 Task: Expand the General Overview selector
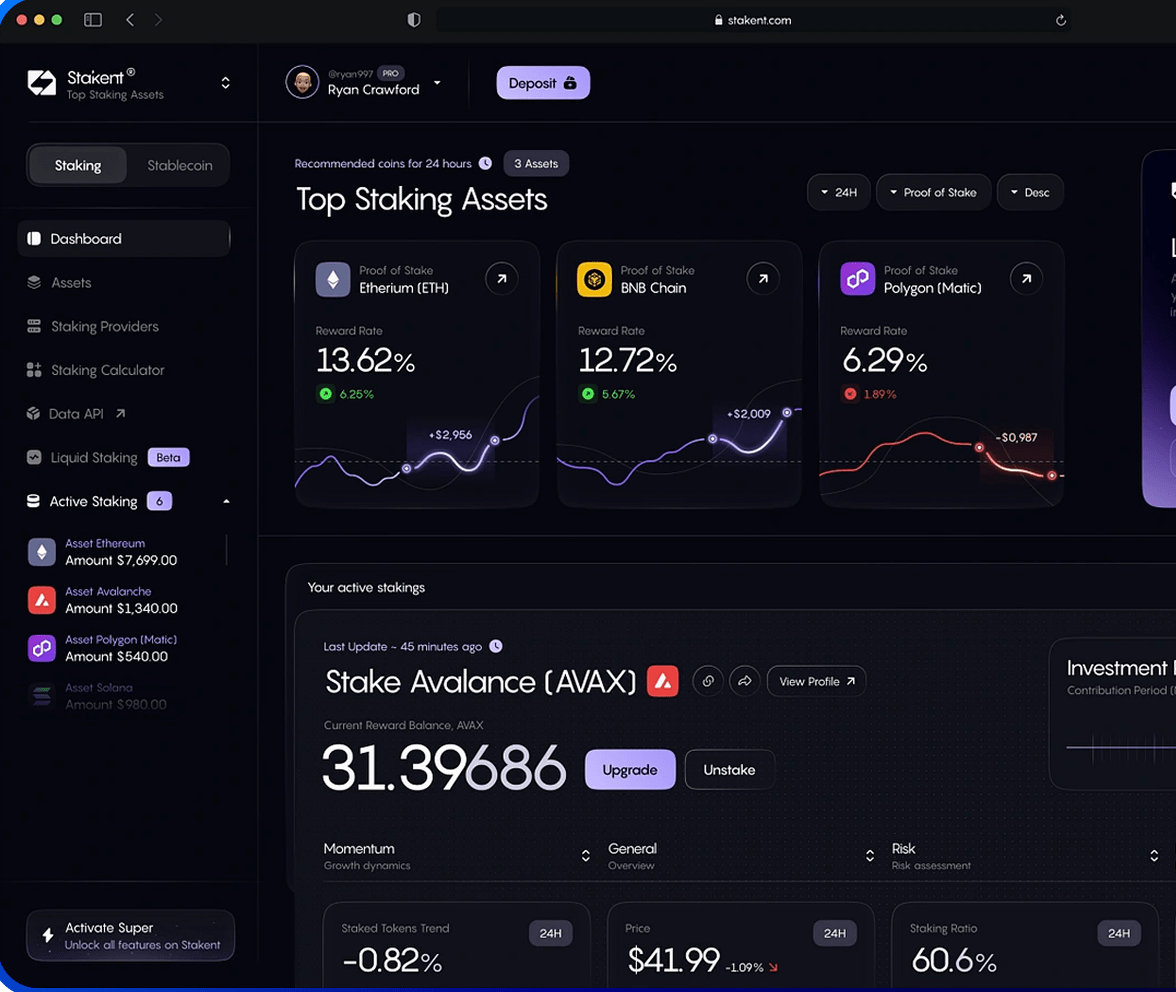[x=870, y=856]
